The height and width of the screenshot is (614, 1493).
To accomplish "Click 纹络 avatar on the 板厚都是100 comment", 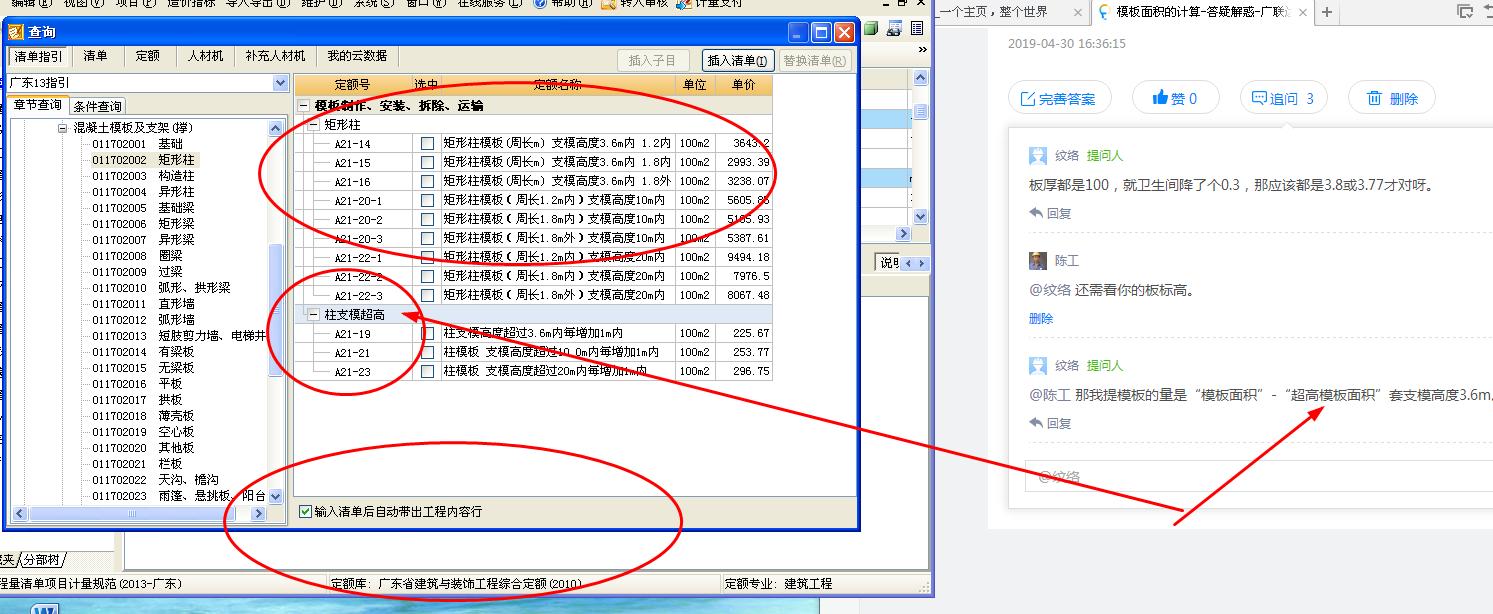I will [x=1038, y=156].
